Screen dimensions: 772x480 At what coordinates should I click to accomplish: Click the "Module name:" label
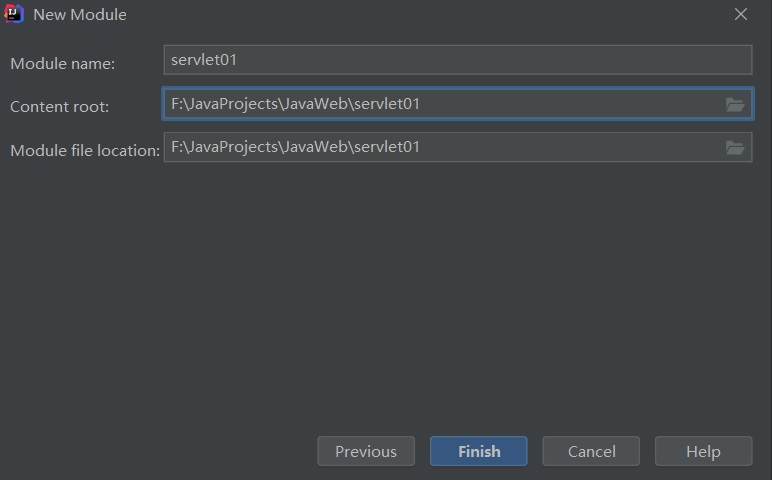coord(63,63)
